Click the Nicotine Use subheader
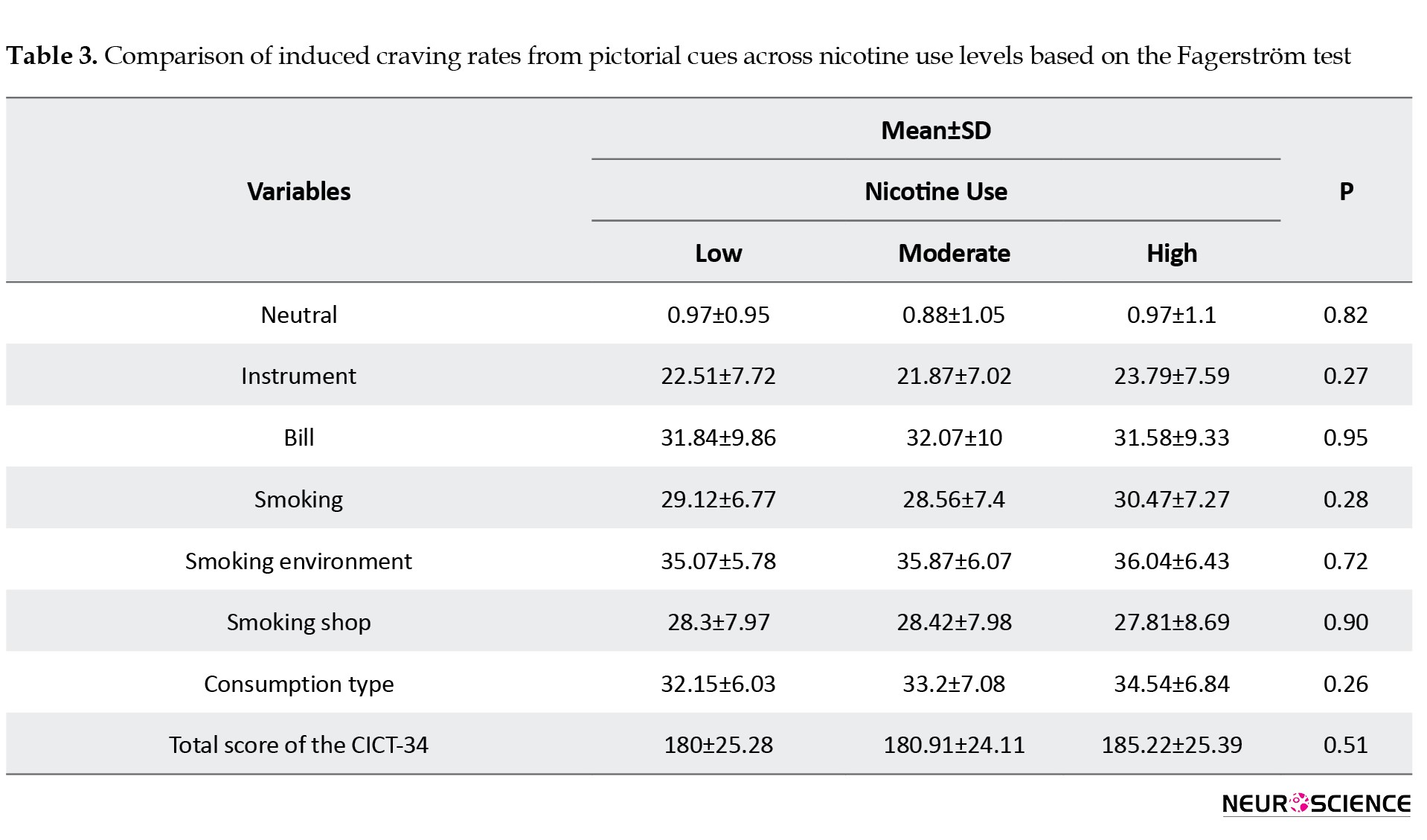The width and height of the screenshot is (1427, 840). tap(936, 192)
